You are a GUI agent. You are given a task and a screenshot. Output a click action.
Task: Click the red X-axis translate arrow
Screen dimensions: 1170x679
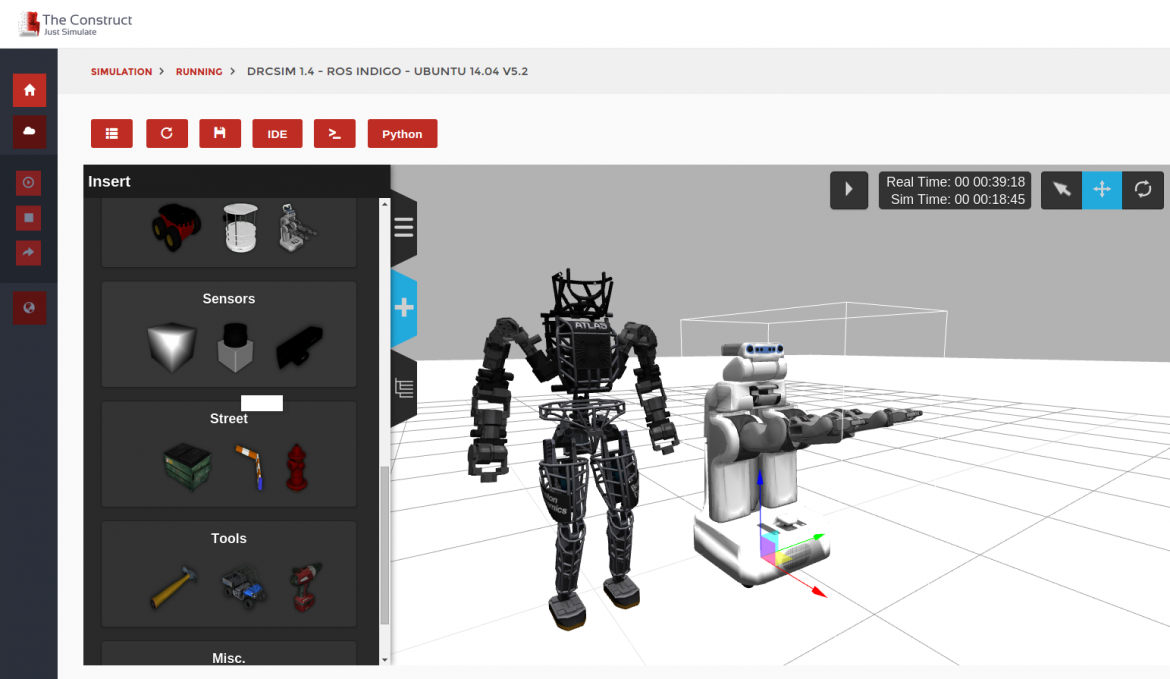pyautogui.click(x=818, y=591)
